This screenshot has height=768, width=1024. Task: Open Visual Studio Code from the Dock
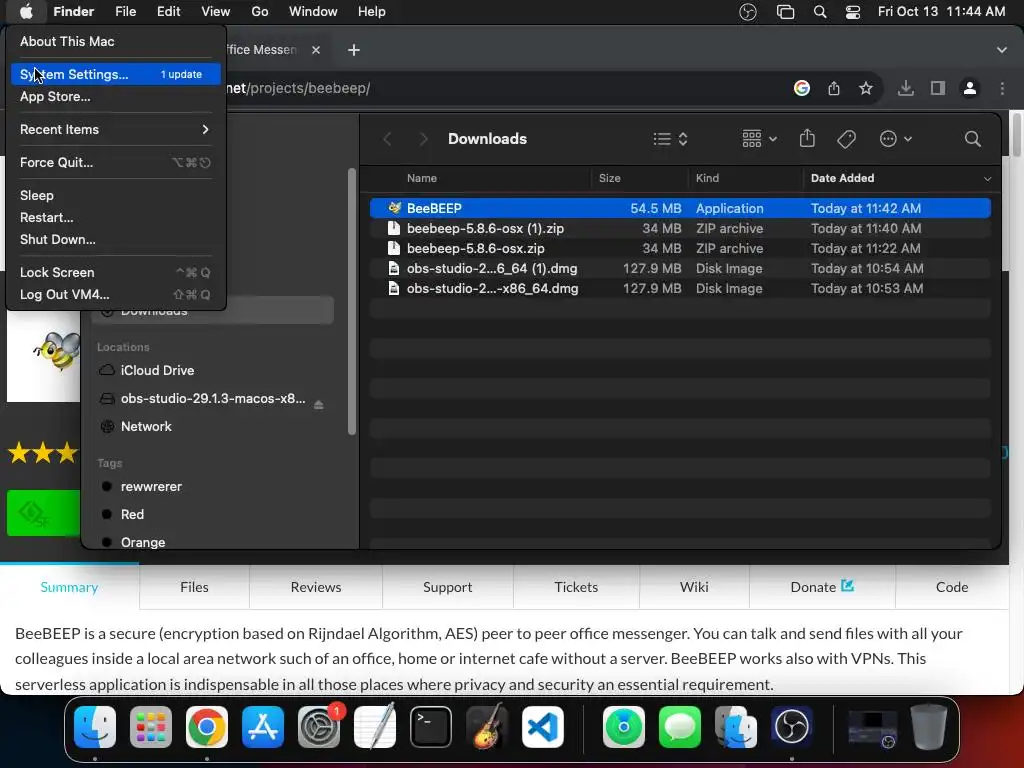click(x=543, y=727)
